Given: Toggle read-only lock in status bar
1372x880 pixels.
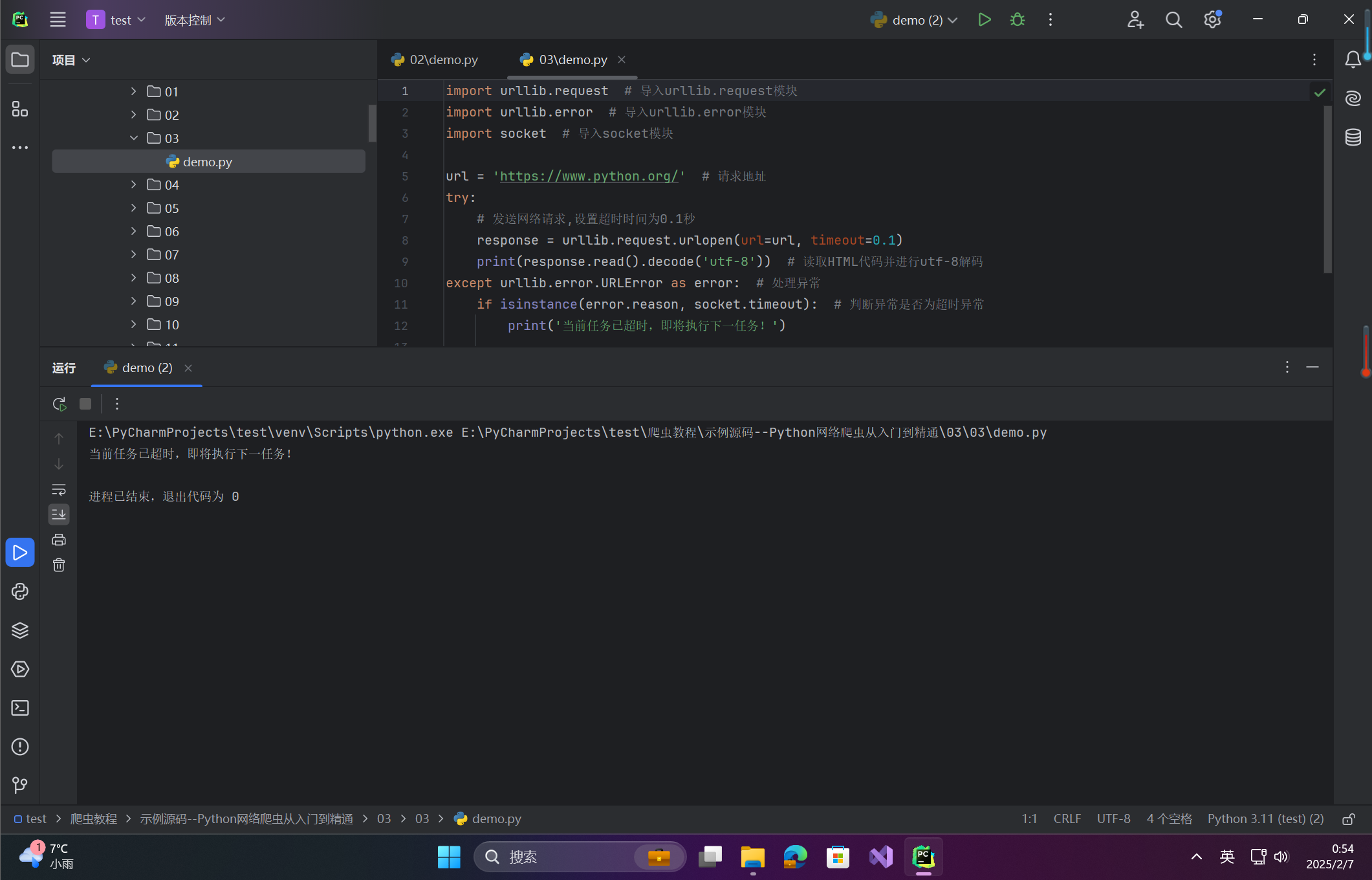Looking at the screenshot, I should pos(1349,819).
